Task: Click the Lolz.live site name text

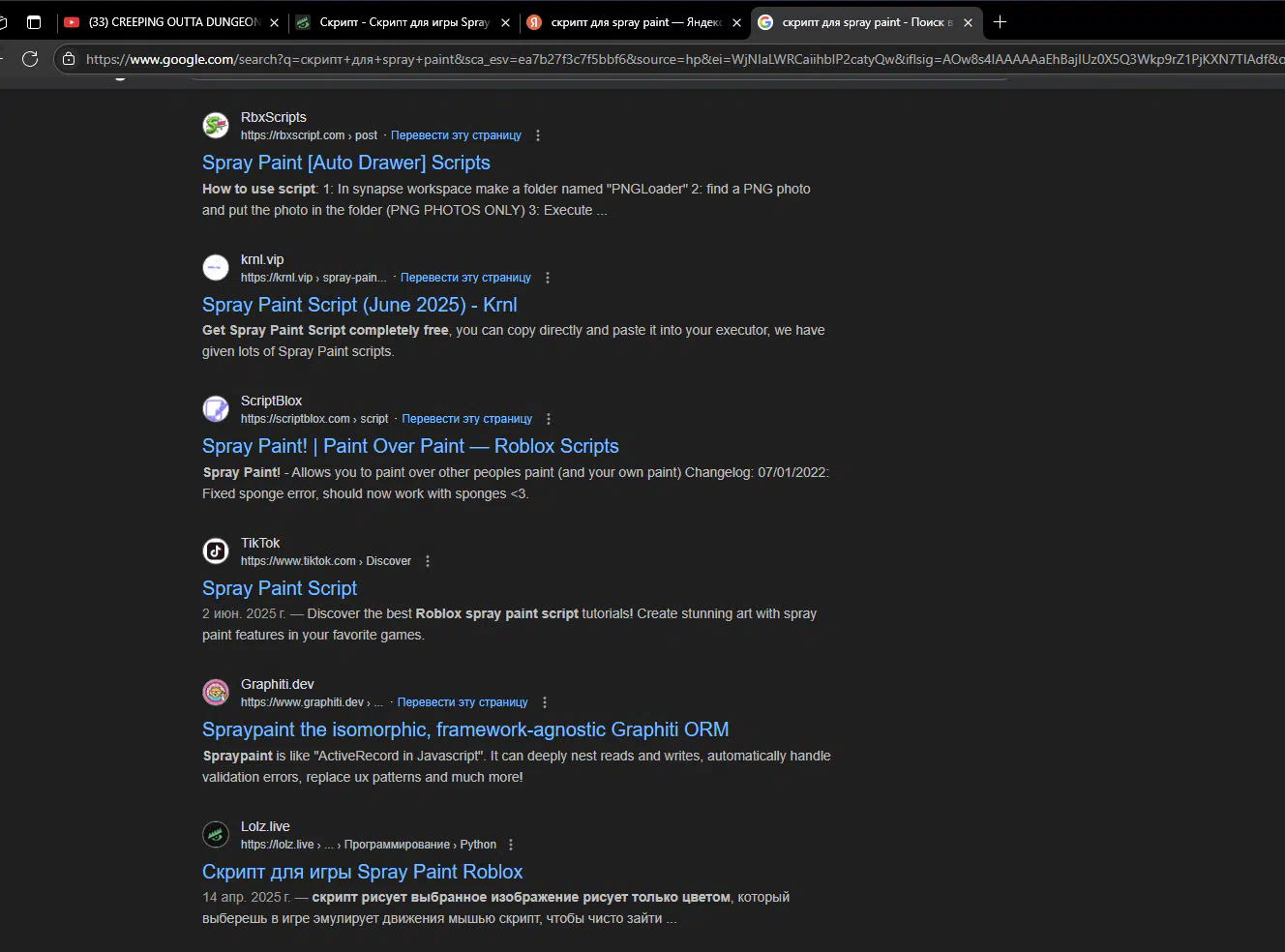Action: pos(265,826)
